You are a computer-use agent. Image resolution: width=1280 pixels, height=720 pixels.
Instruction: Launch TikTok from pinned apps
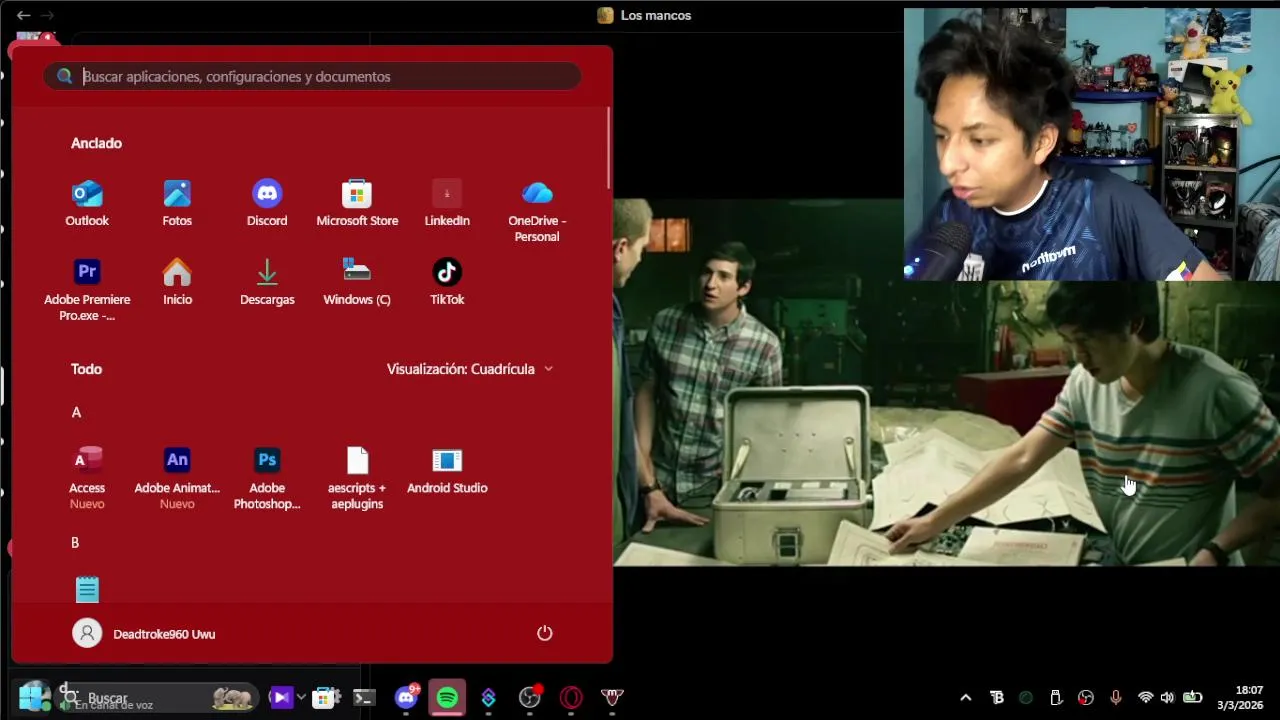[447, 283]
